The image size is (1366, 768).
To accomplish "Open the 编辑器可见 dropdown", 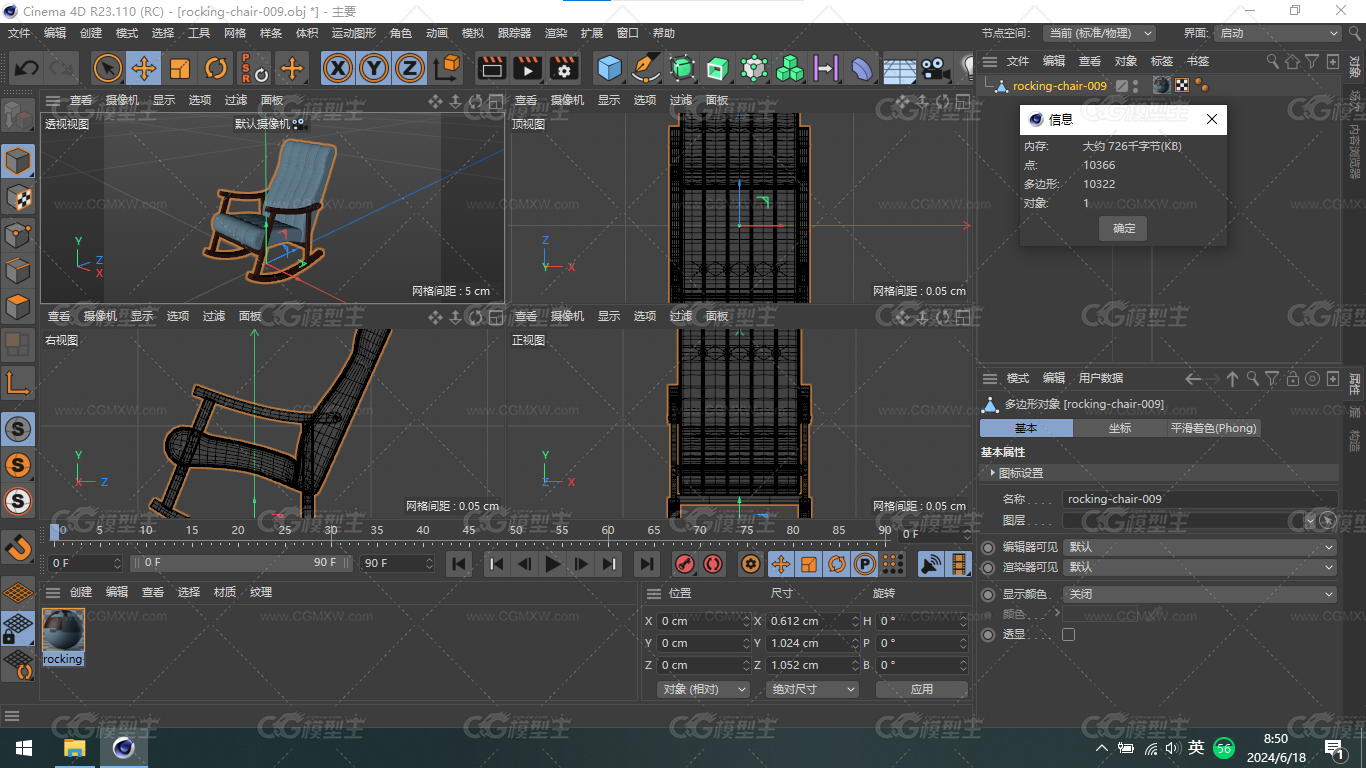I will (1201, 547).
